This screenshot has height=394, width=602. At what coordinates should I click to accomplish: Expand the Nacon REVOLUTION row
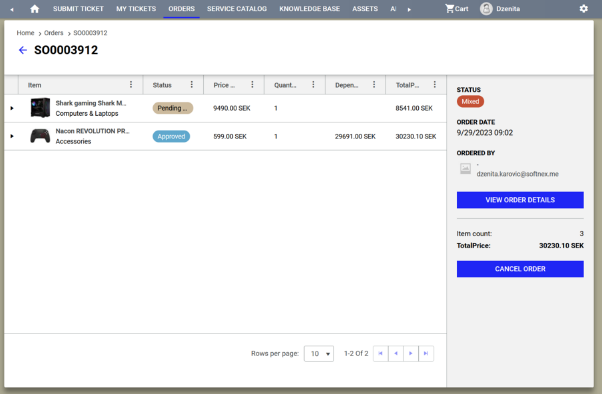[x=12, y=136]
